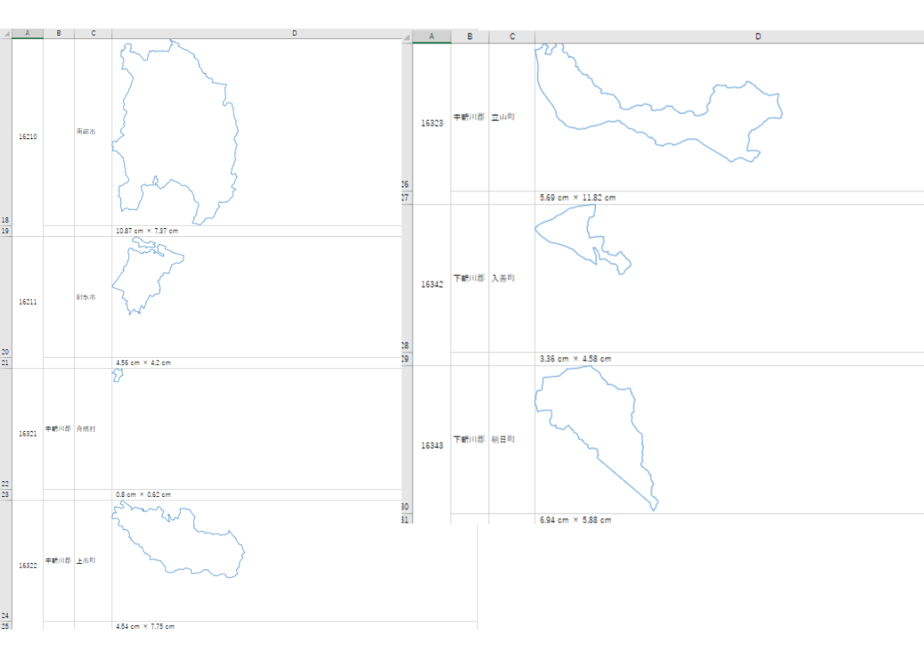Viewport: 924px width, 660px height.
Task: Select the cell with code 16323
Action: [432, 124]
